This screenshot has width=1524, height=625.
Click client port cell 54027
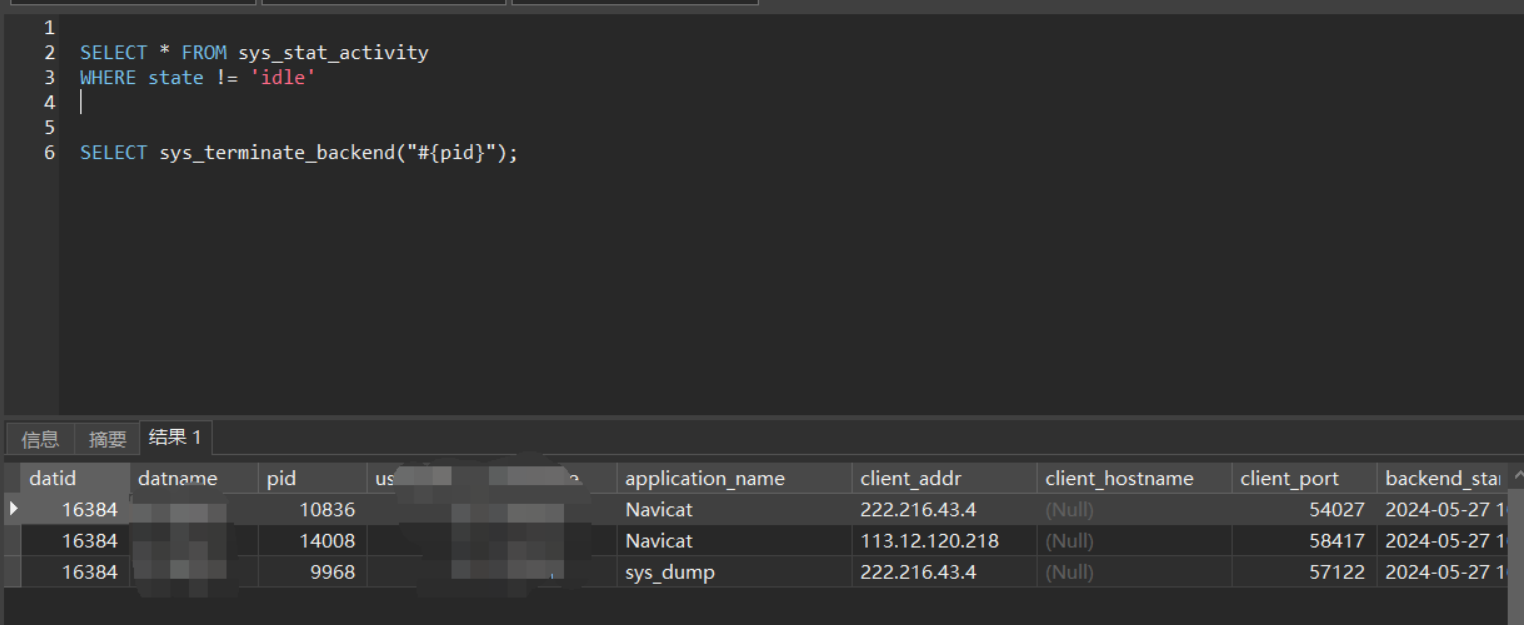[1304, 509]
